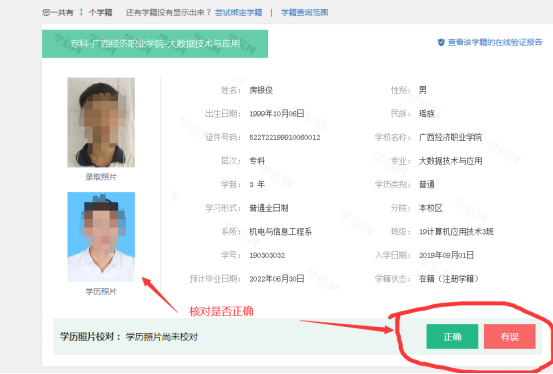Click the red 有误 button

[510, 337]
